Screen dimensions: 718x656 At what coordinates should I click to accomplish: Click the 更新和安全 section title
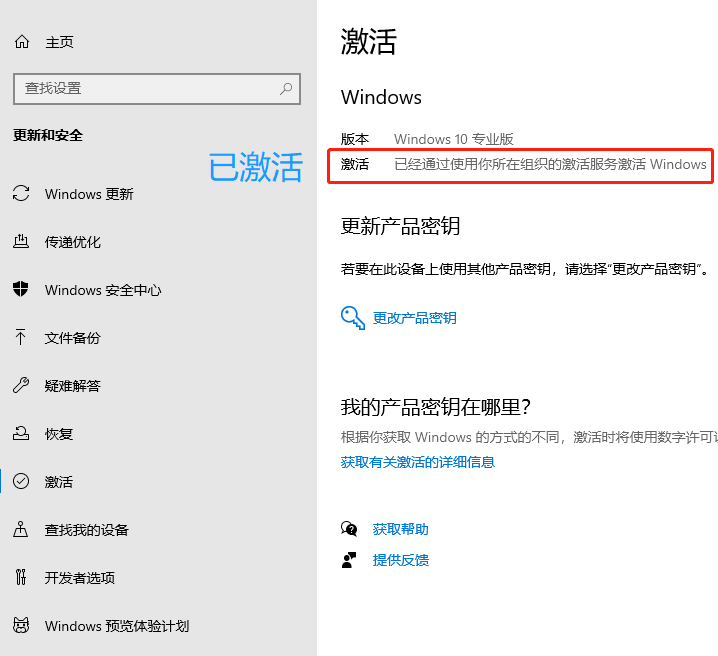point(48,135)
